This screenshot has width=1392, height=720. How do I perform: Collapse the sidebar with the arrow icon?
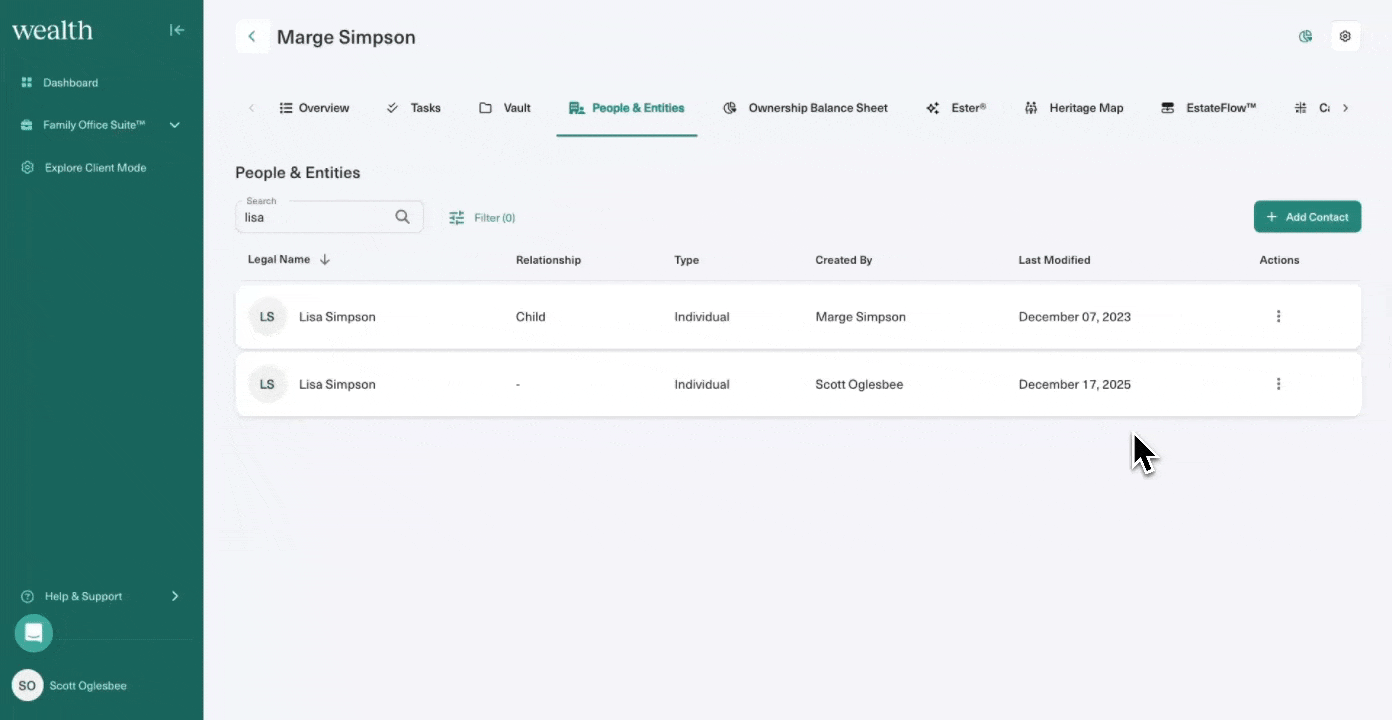point(177,30)
